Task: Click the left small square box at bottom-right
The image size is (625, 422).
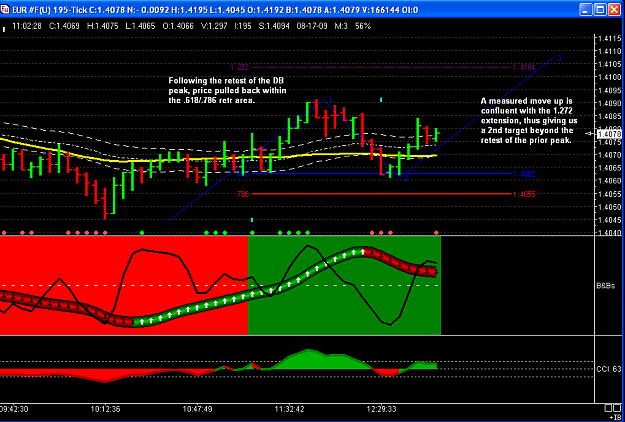Action: (x=609, y=407)
